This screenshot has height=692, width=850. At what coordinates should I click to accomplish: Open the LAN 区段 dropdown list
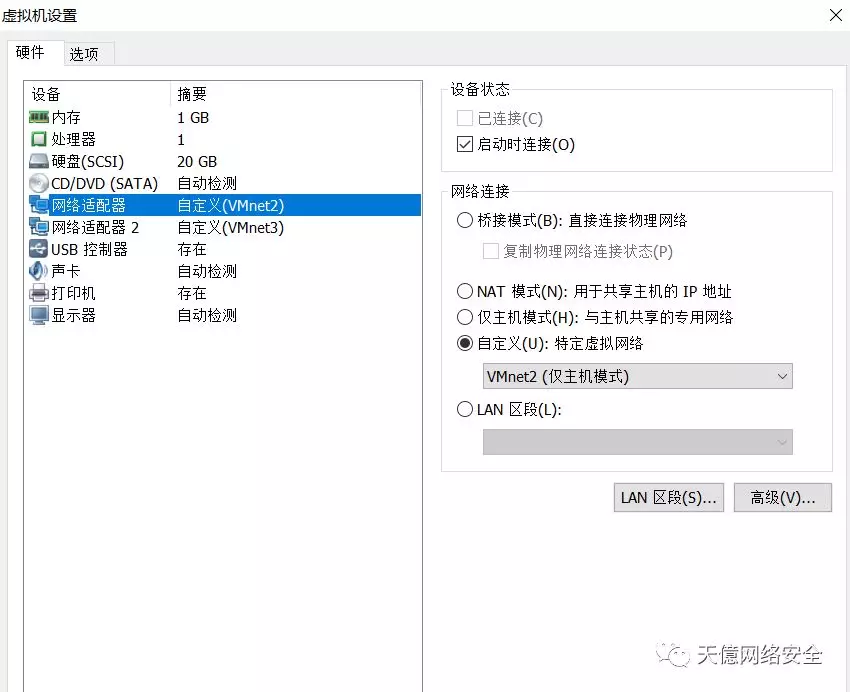[638, 442]
